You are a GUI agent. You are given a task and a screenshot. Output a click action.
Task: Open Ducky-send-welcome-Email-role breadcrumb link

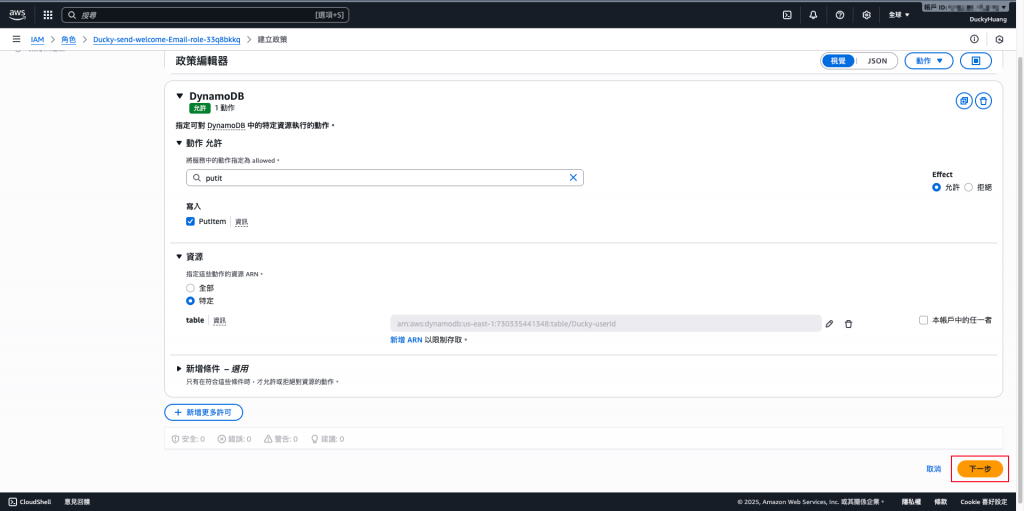167,40
